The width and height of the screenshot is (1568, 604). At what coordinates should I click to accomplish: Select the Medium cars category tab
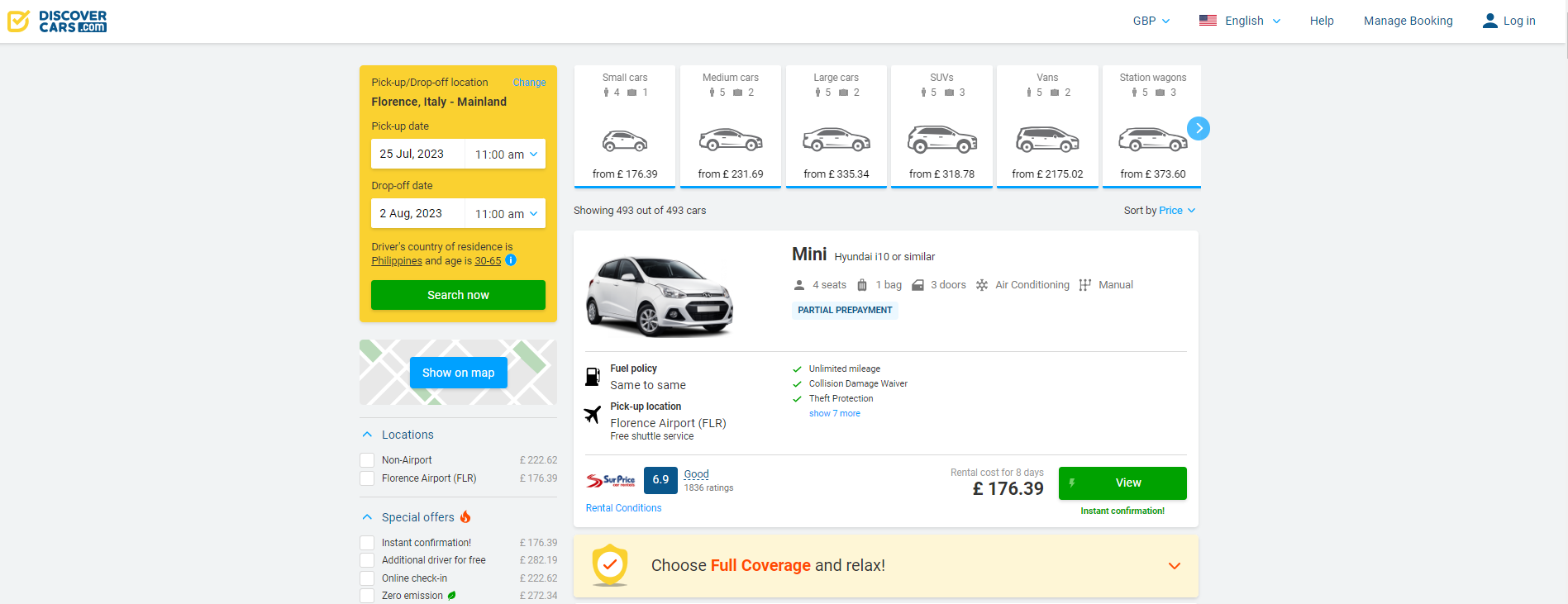pyautogui.click(x=731, y=126)
